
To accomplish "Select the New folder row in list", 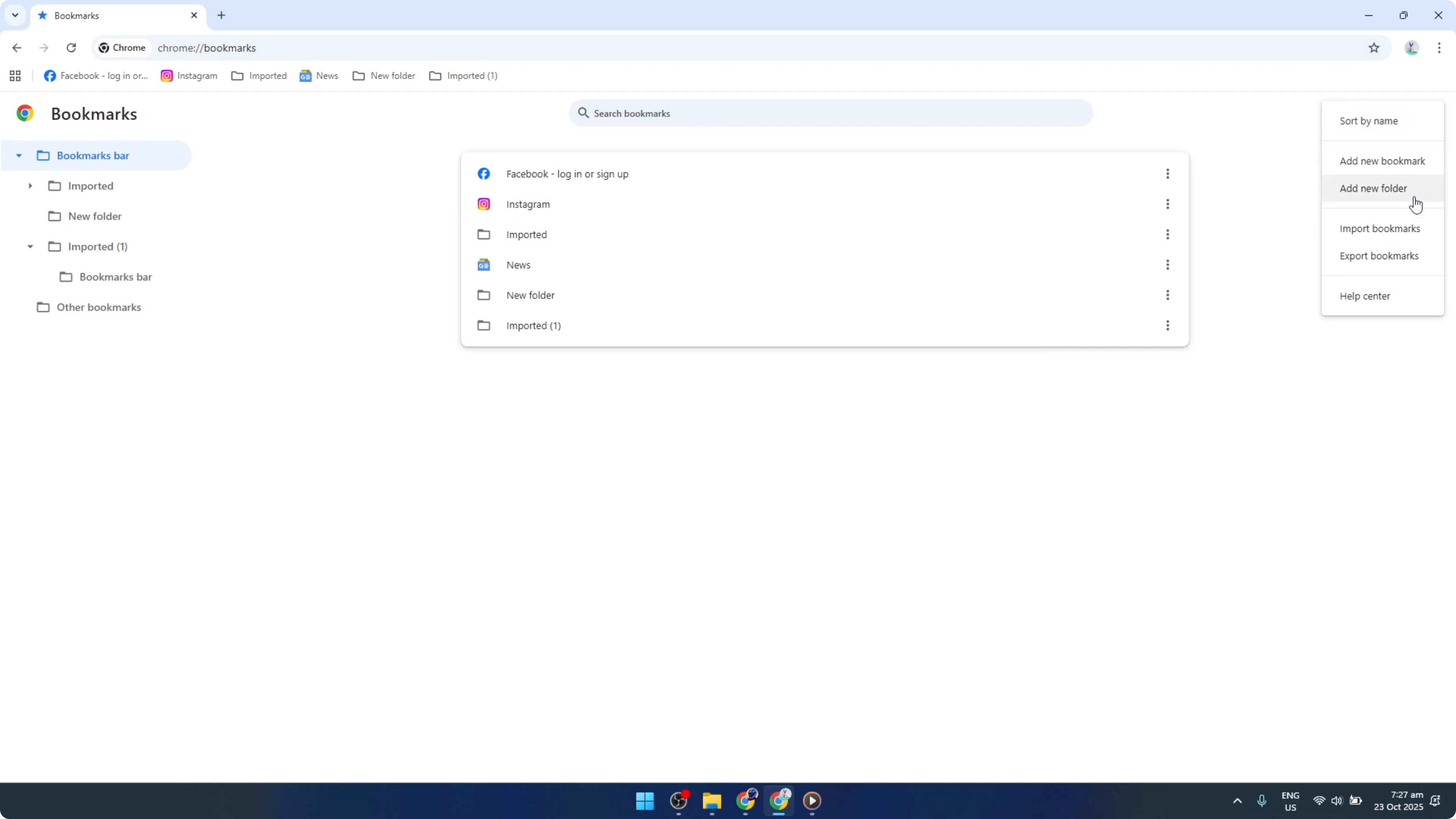I will pos(825,295).
